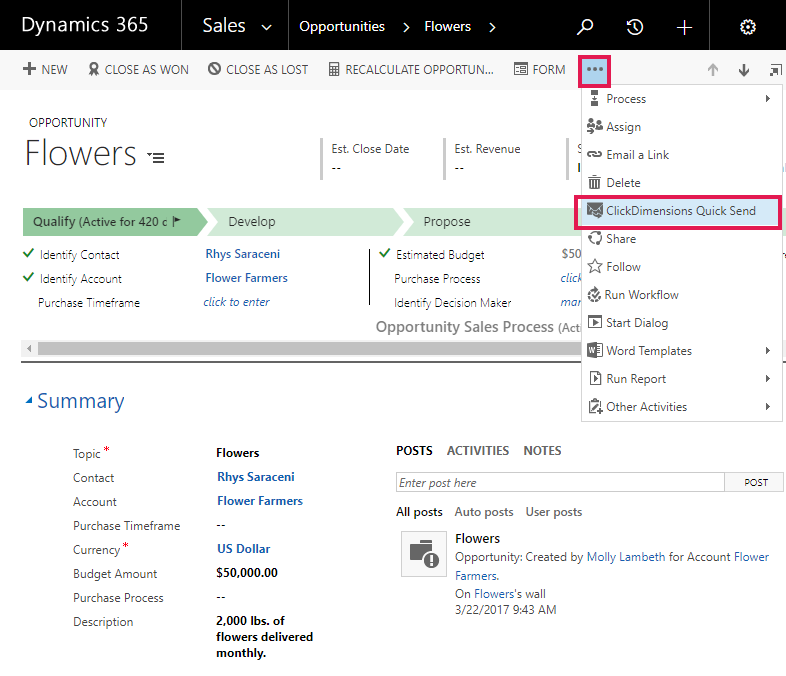This screenshot has width=786, height=676.
Task: Click Budget Amount $50,000.00 value
Action: click(x=247, y=573)
